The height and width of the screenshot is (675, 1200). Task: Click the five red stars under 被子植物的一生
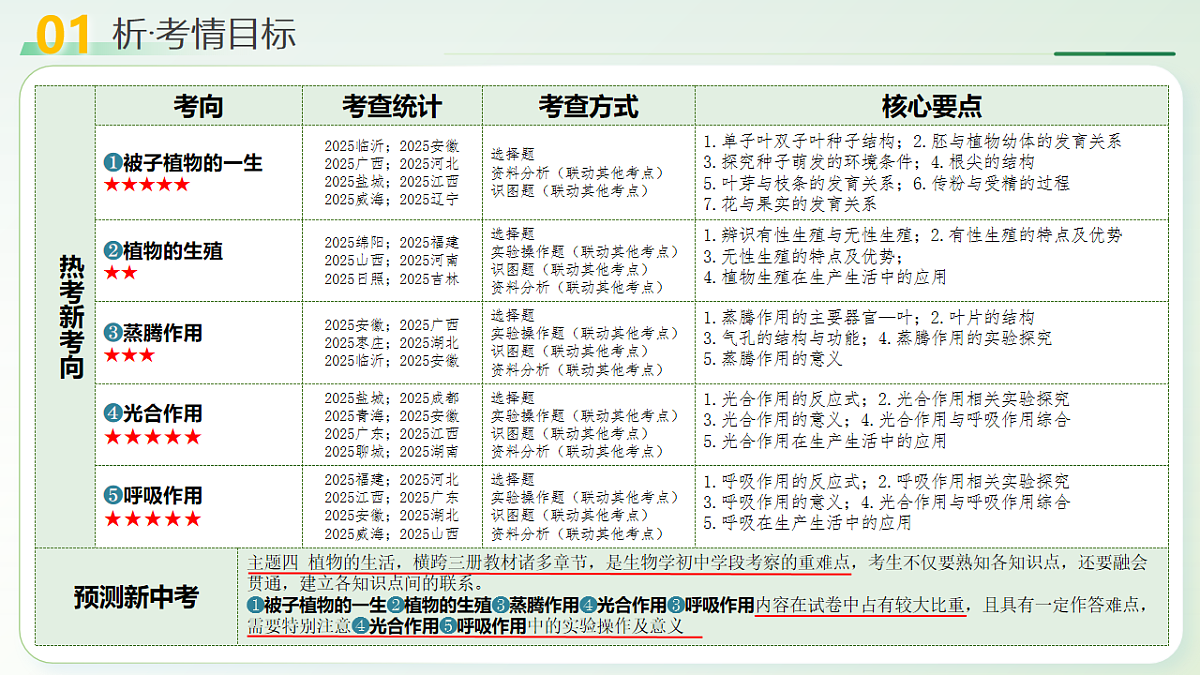tap(146, 184)
